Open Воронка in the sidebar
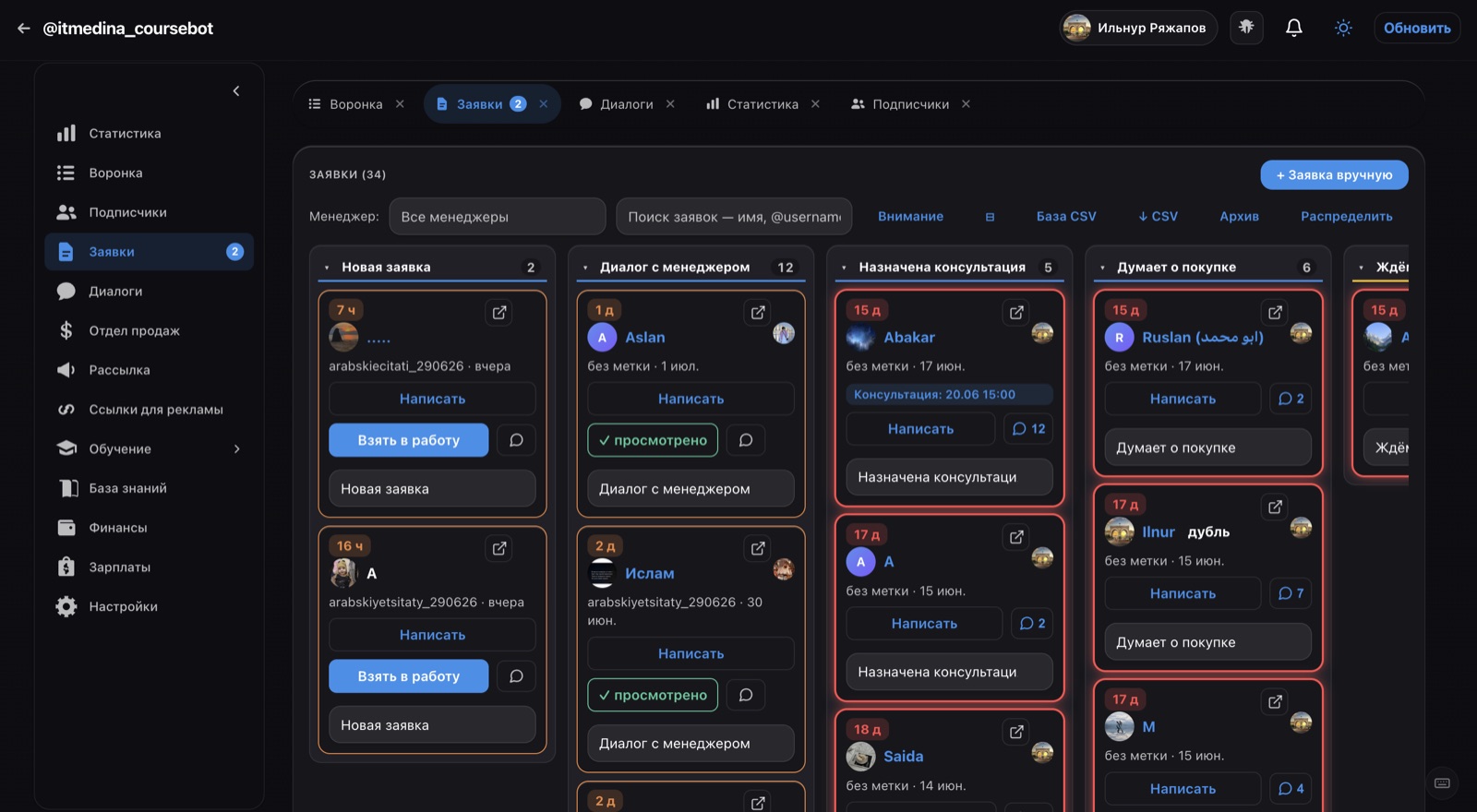This screenshot has width=1477, height=812. 149,173
